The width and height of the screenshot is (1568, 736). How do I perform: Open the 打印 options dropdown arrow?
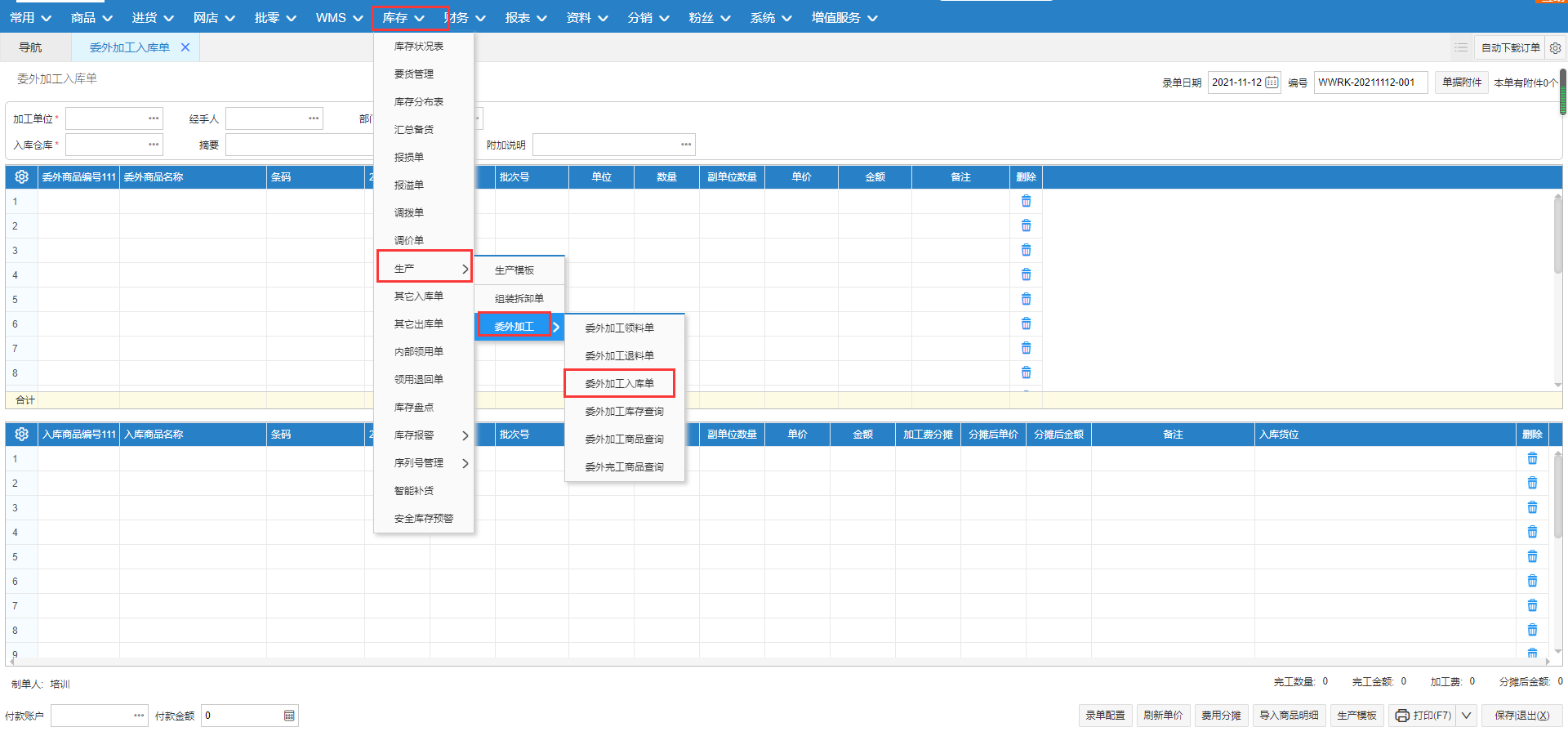(x=1467, y=716)
